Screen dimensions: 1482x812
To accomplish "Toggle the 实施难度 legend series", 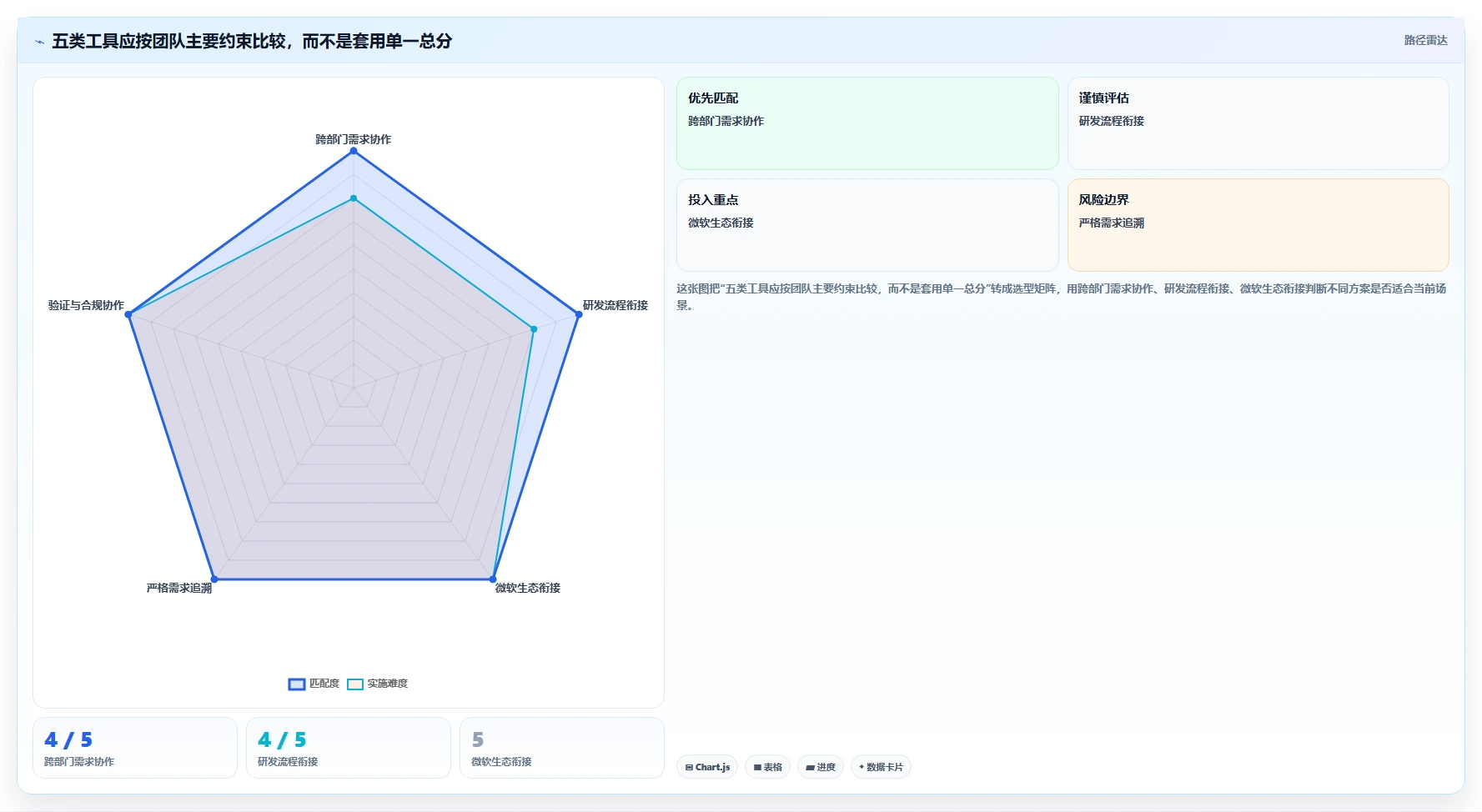I will tap(378, 684).
